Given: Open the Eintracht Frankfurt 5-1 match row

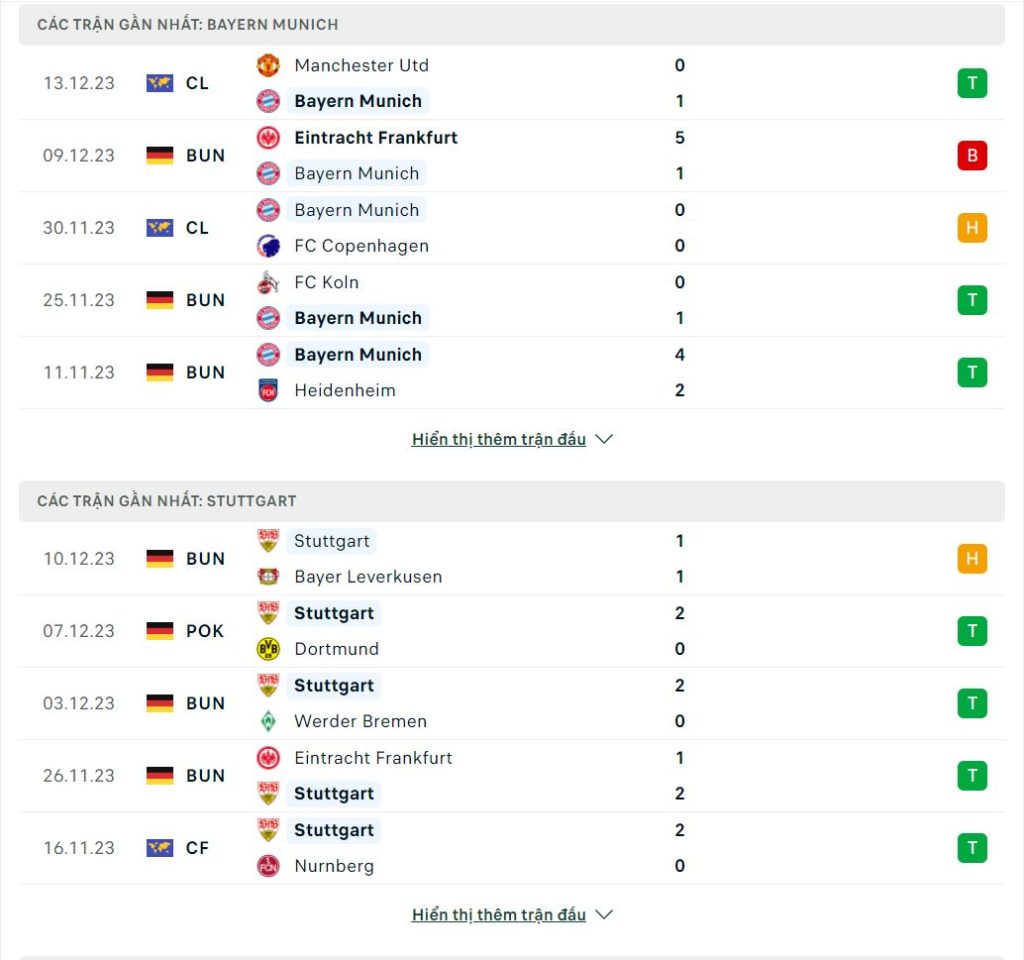Looking at the screenshot, I should (x=512, y=155).
